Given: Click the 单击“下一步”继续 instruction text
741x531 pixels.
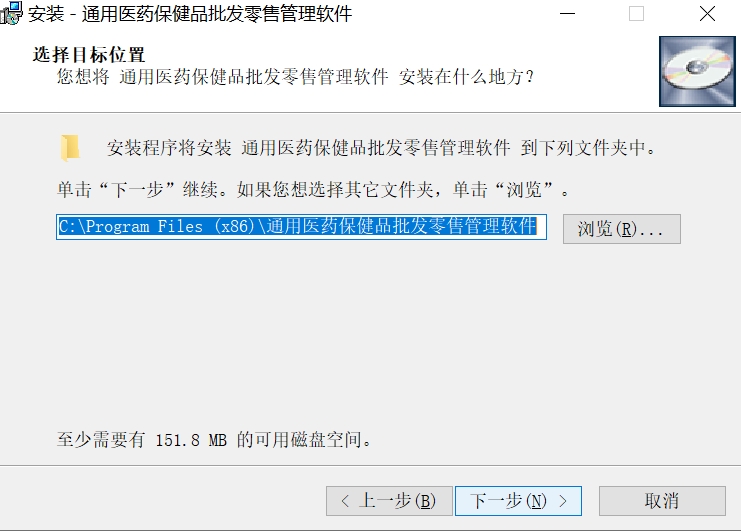Looking at the screenshot, I should [x=312, y=189].
